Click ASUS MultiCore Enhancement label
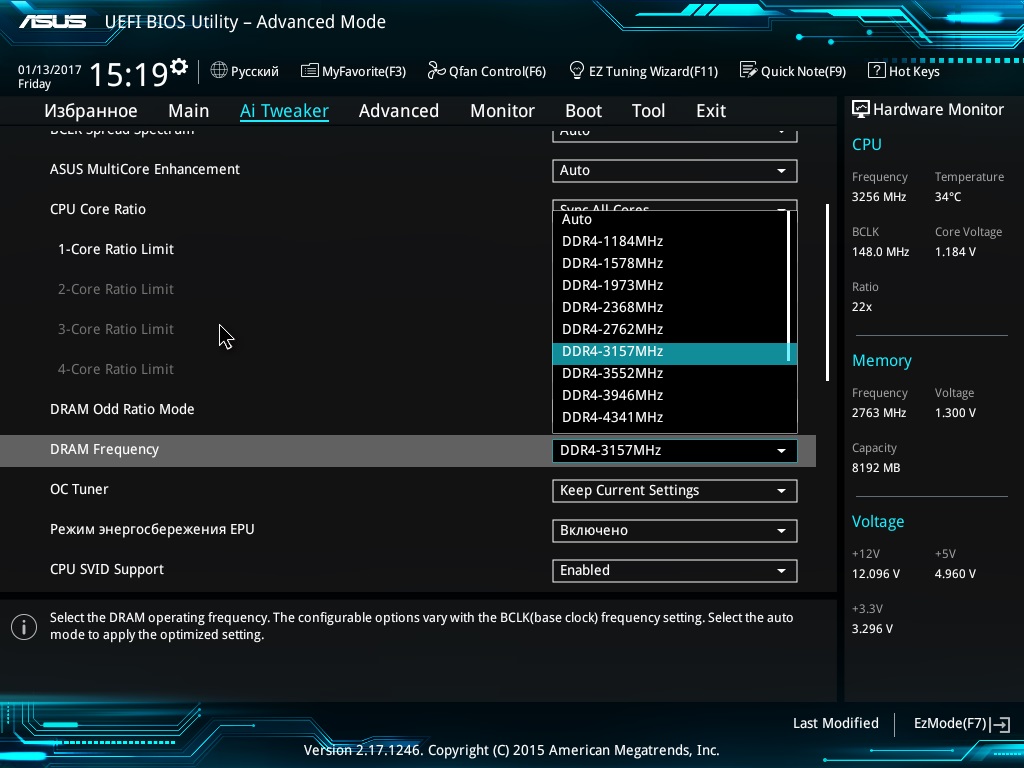 (145, 169)
